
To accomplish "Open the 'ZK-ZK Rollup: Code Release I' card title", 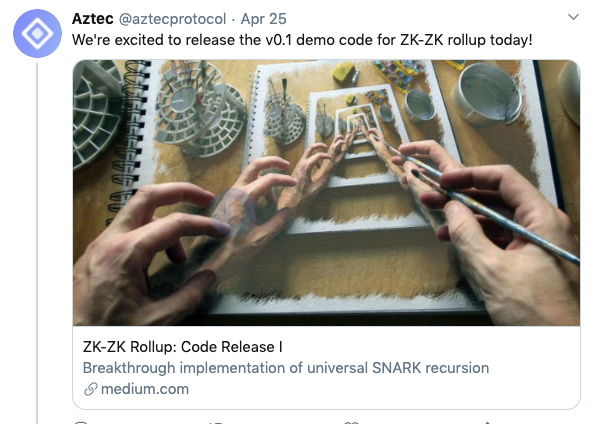I will (x=182, y=347).
